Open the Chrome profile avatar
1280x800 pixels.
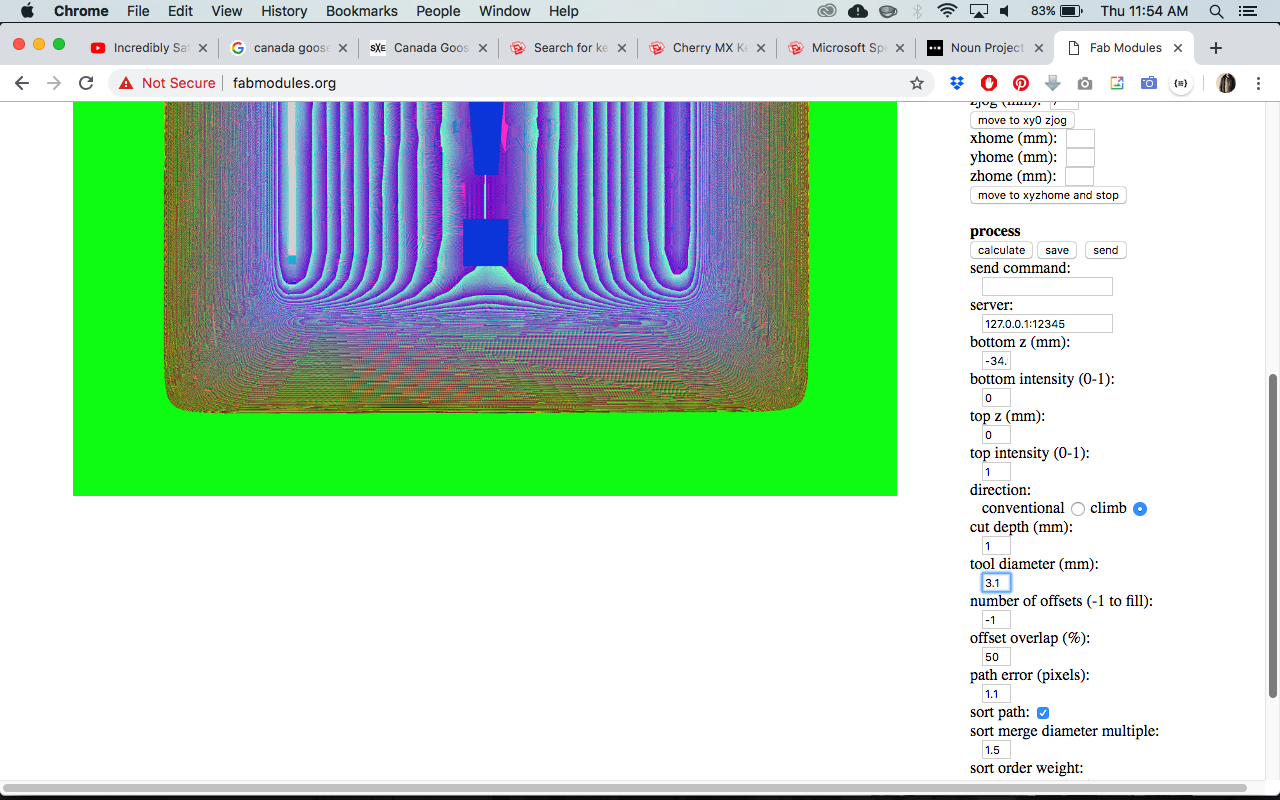1226,83
